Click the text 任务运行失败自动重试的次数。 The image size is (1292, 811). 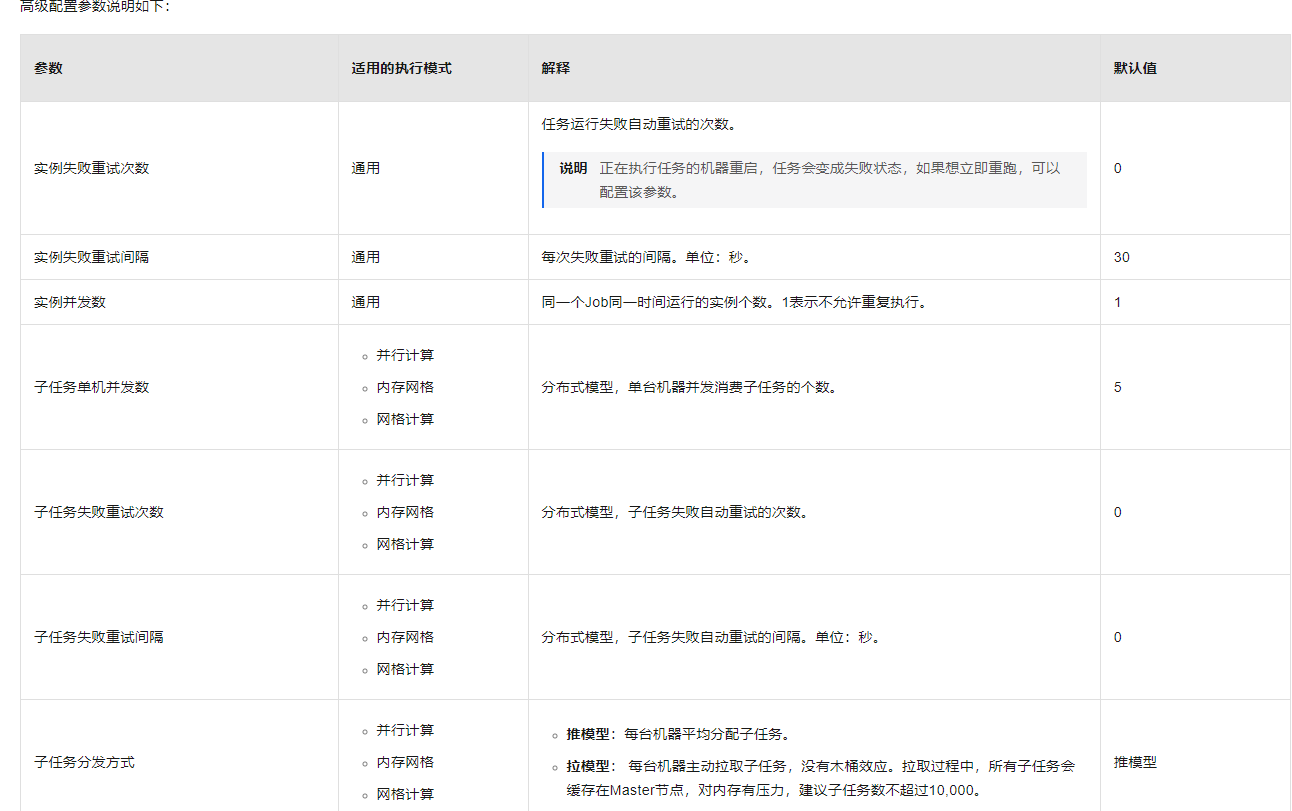click(640, 125)
